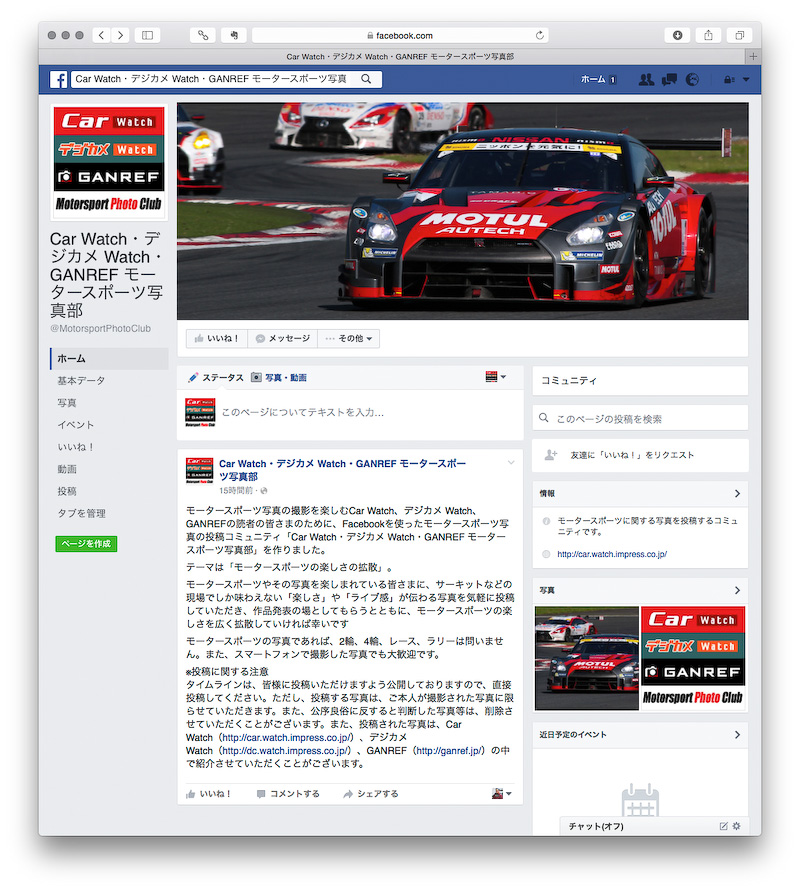Switch to the 写真 section in the sidebar
This screenshot has height=891, width=800.
[66, 402]
